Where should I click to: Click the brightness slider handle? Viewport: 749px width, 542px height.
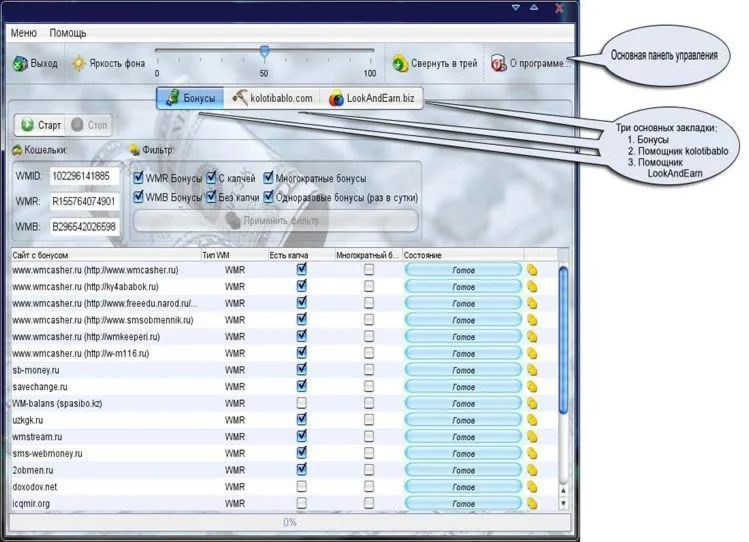(x=264, y=51)
